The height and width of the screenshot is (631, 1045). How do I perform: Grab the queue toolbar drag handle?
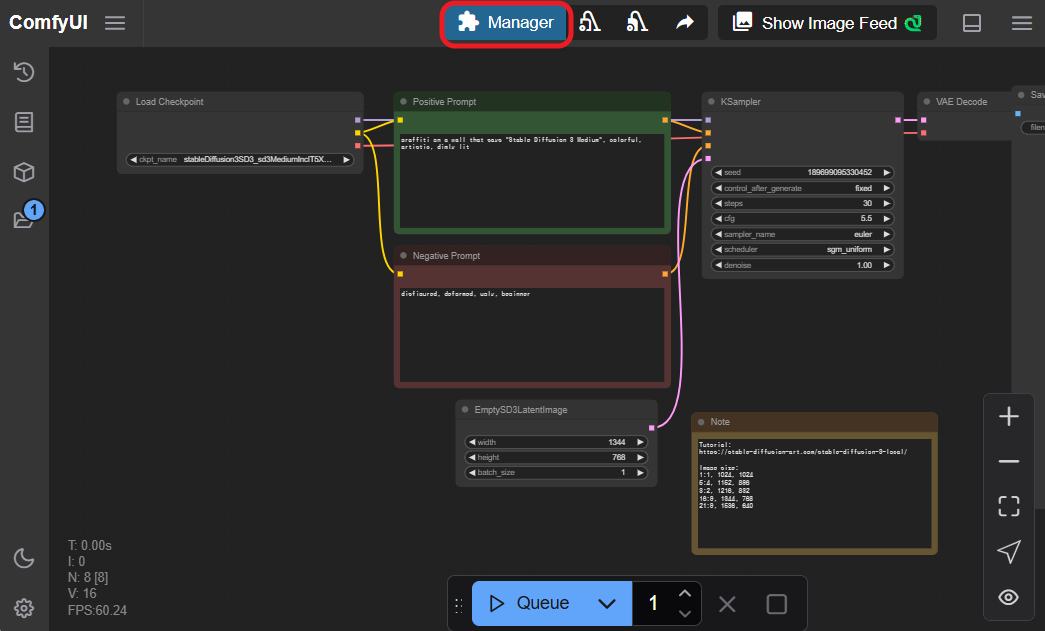coord(459,605)
